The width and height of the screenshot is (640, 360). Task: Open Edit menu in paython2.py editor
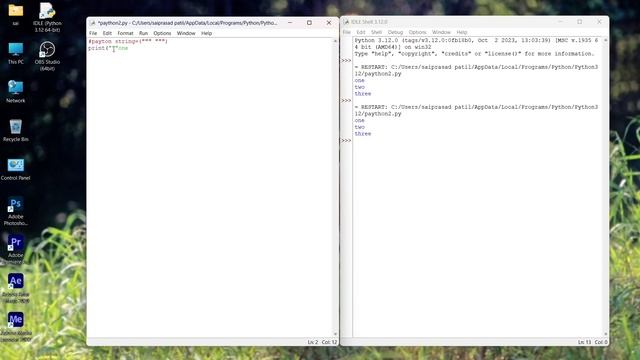click(107, 33)
